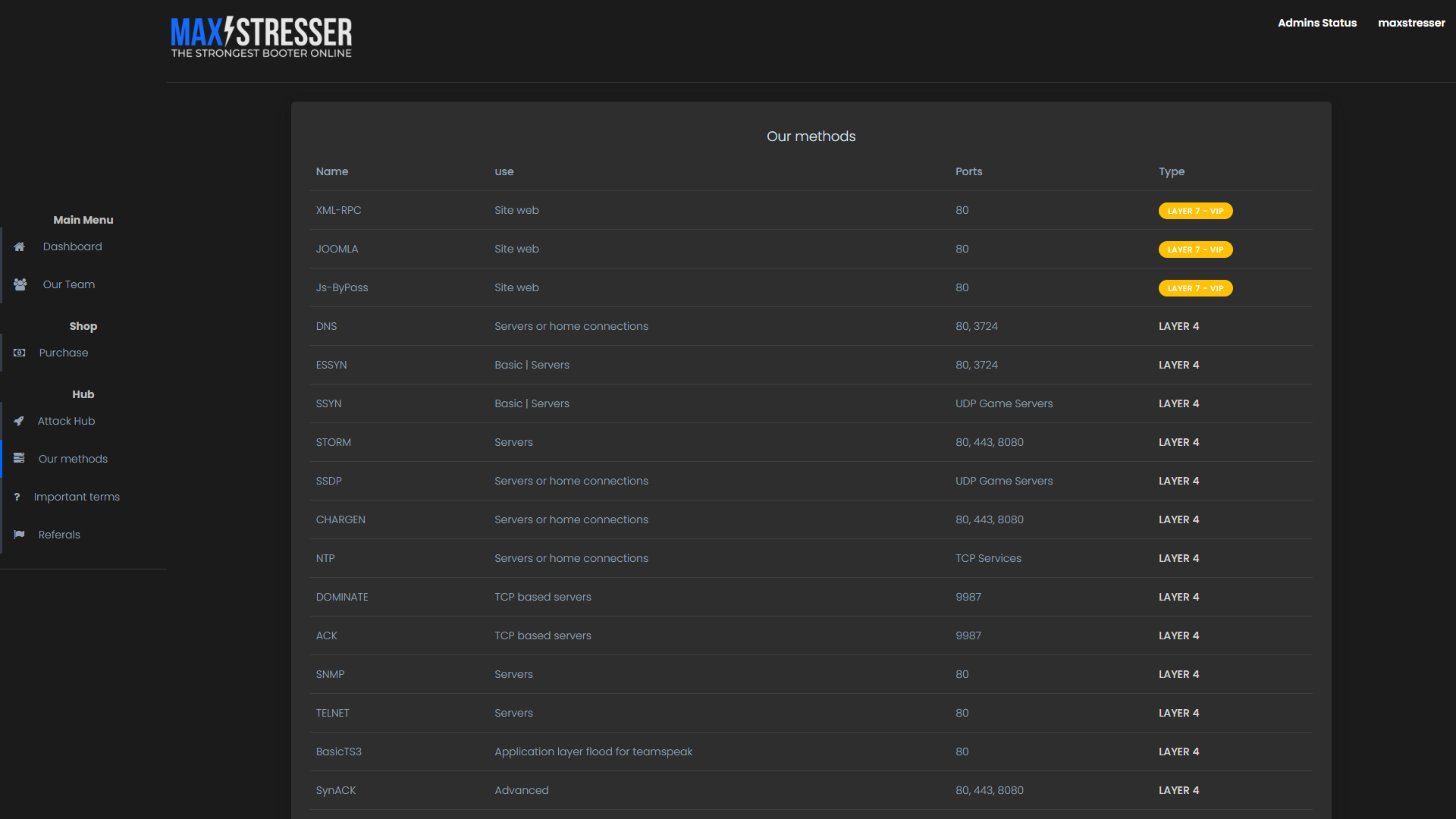Click the Purchase wallet icon
The width and height of the screenshot is (1456, 819).
click(17, 353)
